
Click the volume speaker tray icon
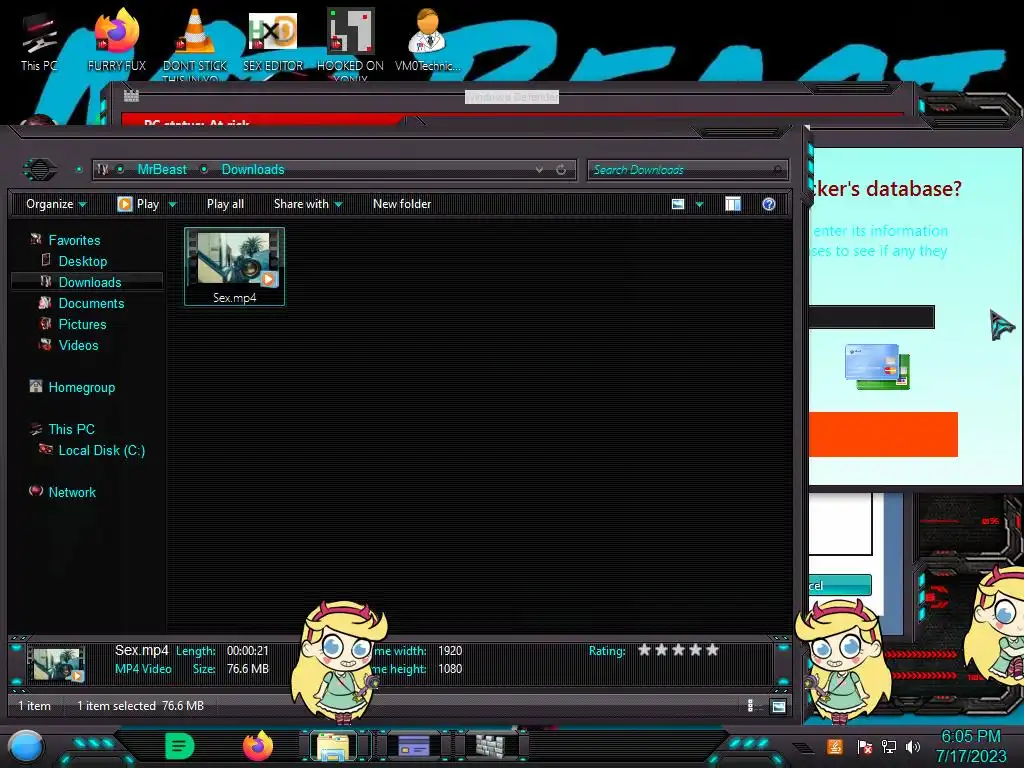tap(913, 746)
